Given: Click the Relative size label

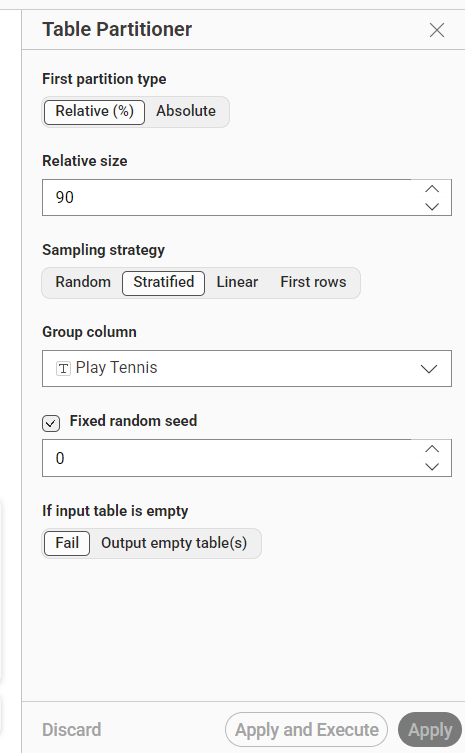Looking at the screenshot, I should click(x=85, y=161).
